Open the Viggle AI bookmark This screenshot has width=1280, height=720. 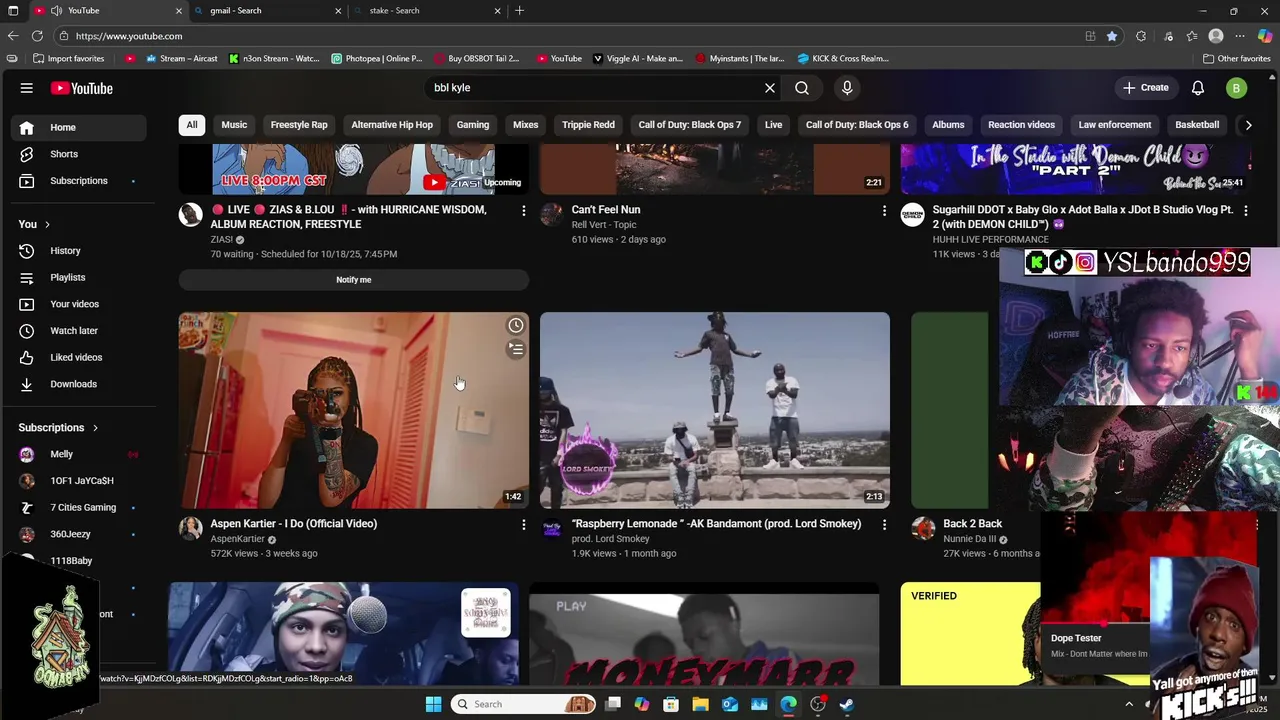(x=638, y=58)
